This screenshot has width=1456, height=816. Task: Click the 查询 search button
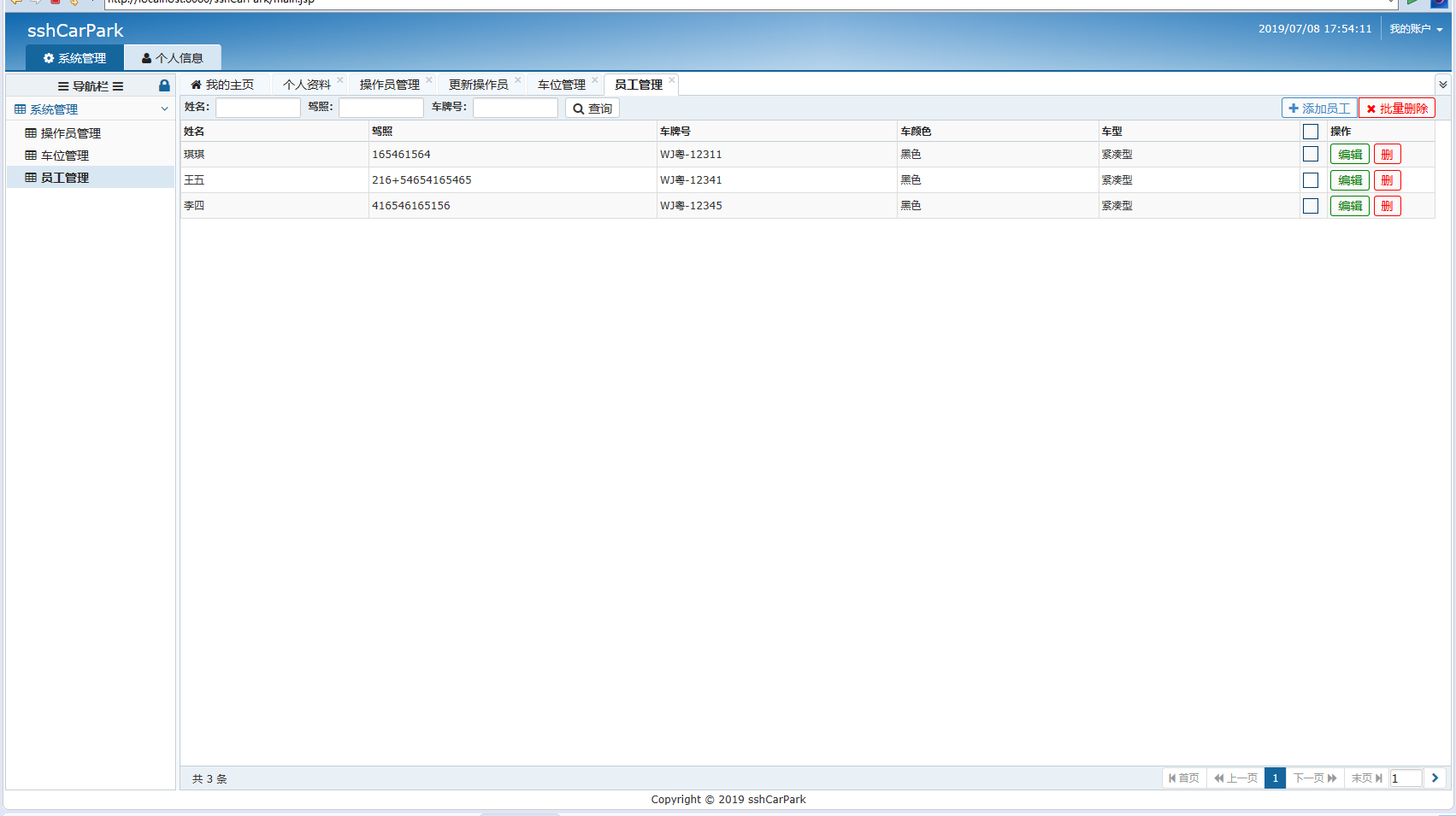tap(592, 109)
